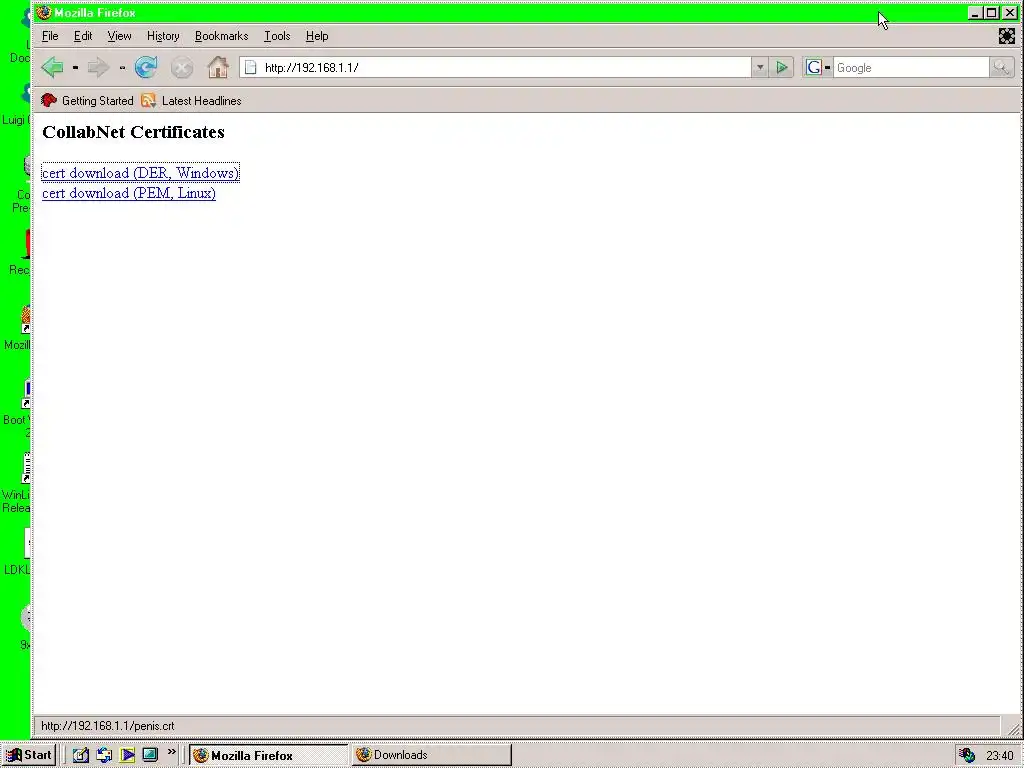
Task: Open the Bookmarks menu
Action: point(221,36)
